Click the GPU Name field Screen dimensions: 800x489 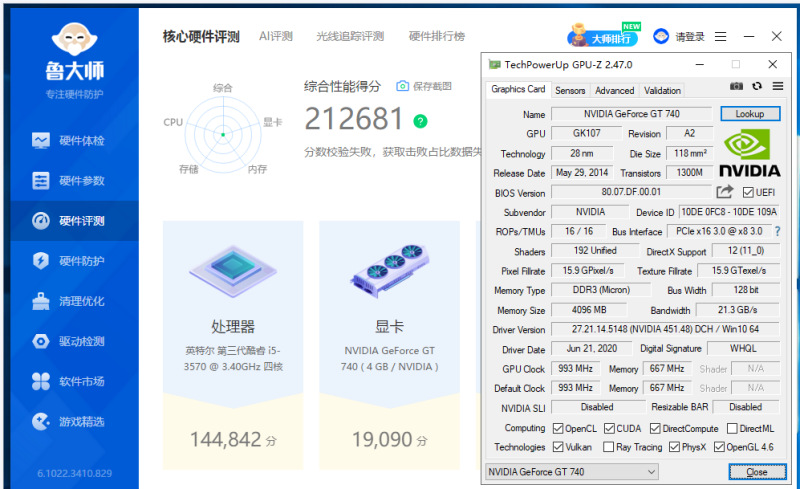coord(632,114)
